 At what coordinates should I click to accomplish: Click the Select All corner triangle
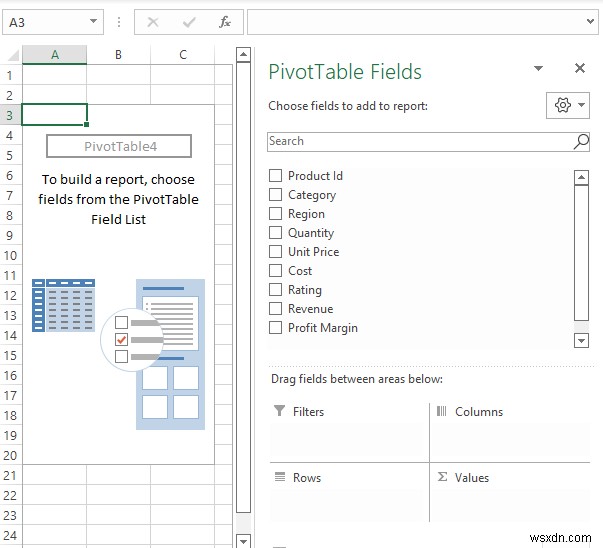pyautogui.click(x=13, y=55)
